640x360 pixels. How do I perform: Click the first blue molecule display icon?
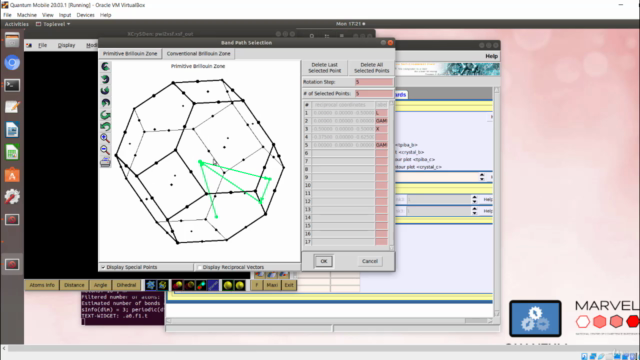[151, 285]
